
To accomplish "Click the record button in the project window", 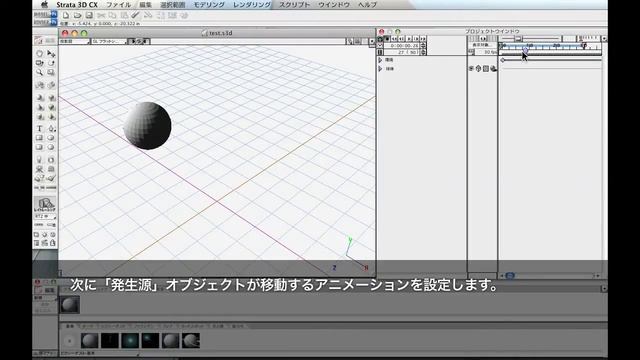I will point(387,38).
